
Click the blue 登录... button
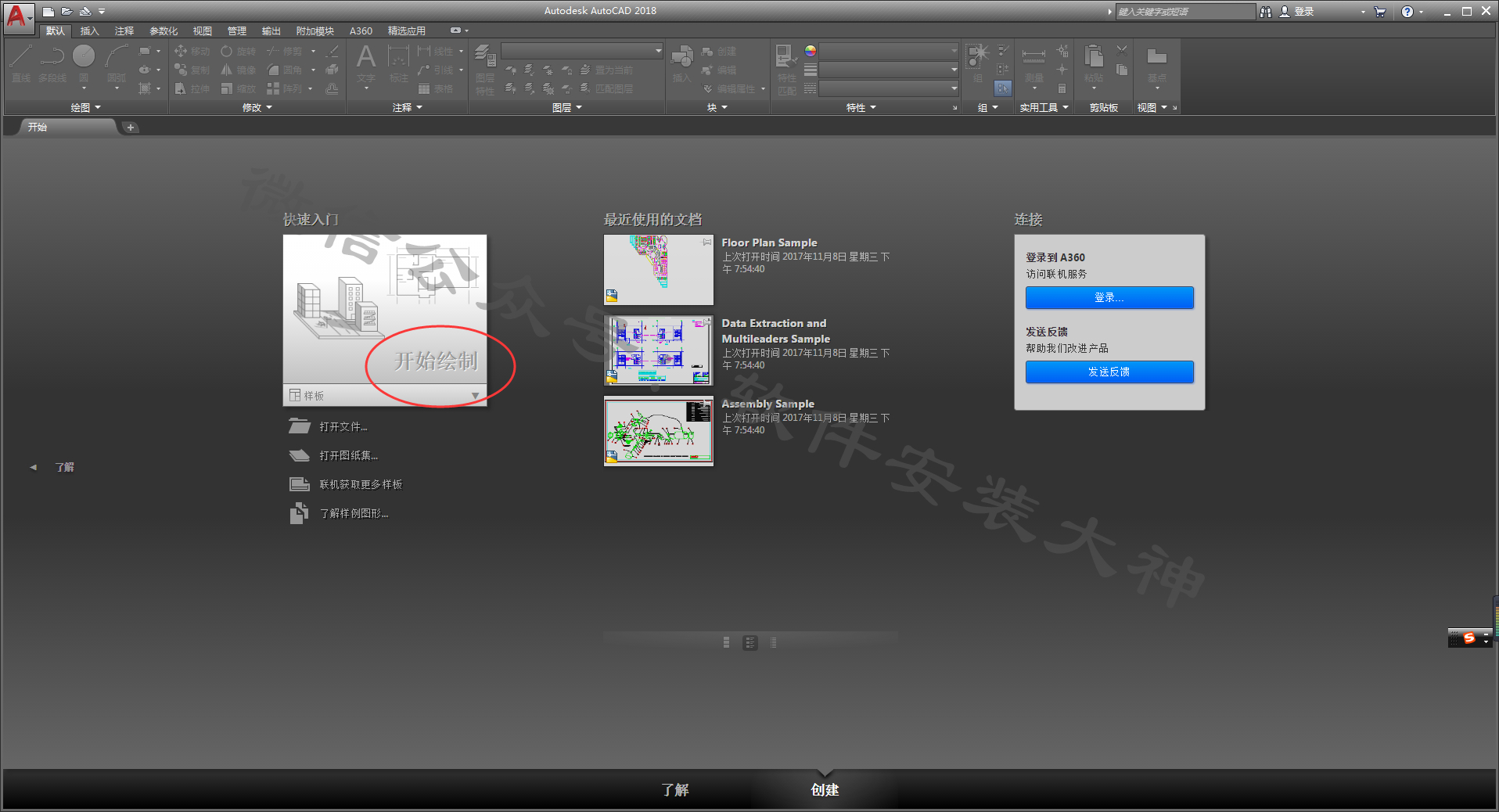click(1109, 297)
